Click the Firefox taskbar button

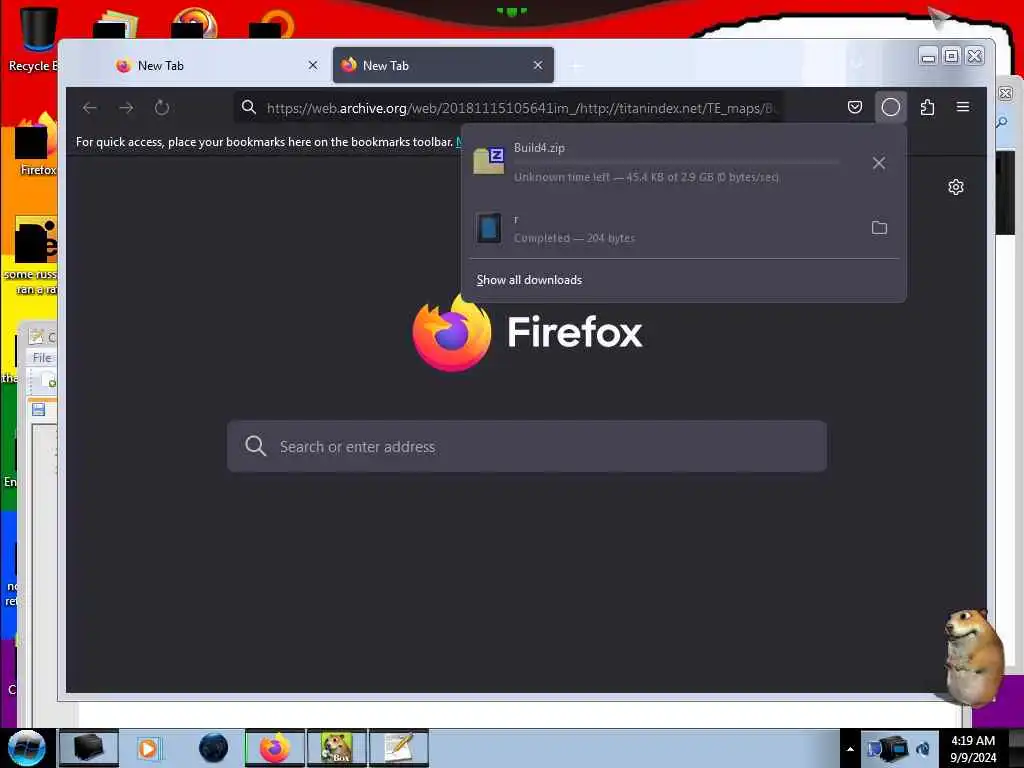(x=275, y=748)
